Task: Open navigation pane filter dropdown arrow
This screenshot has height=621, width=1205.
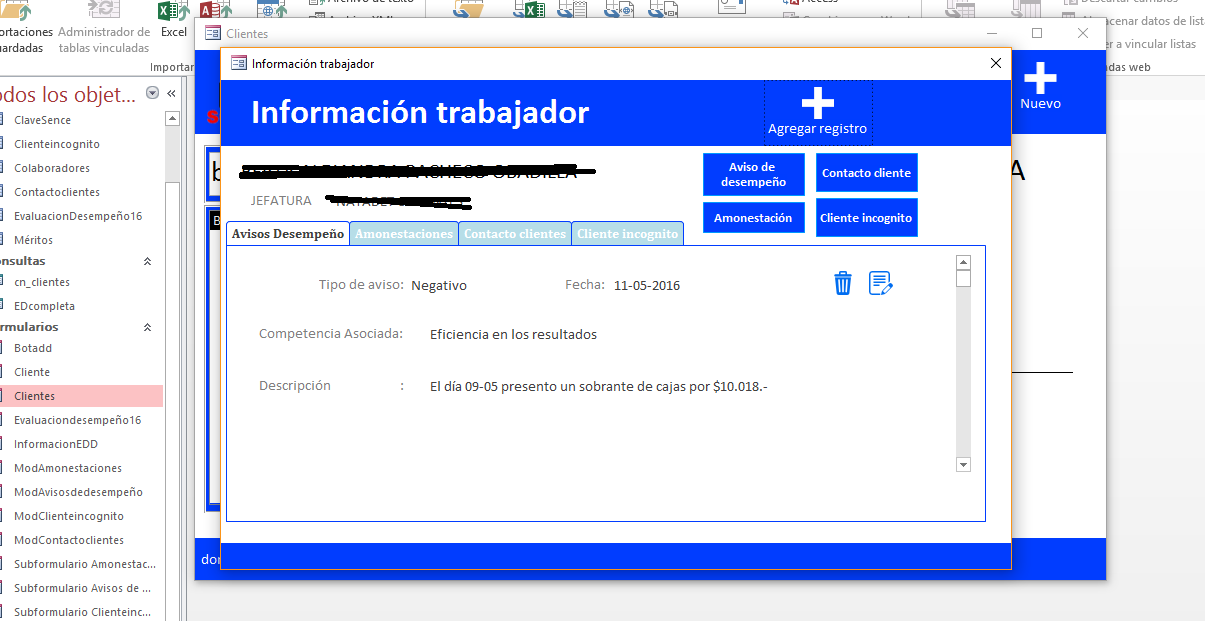Action: click(x=152, y=93)
